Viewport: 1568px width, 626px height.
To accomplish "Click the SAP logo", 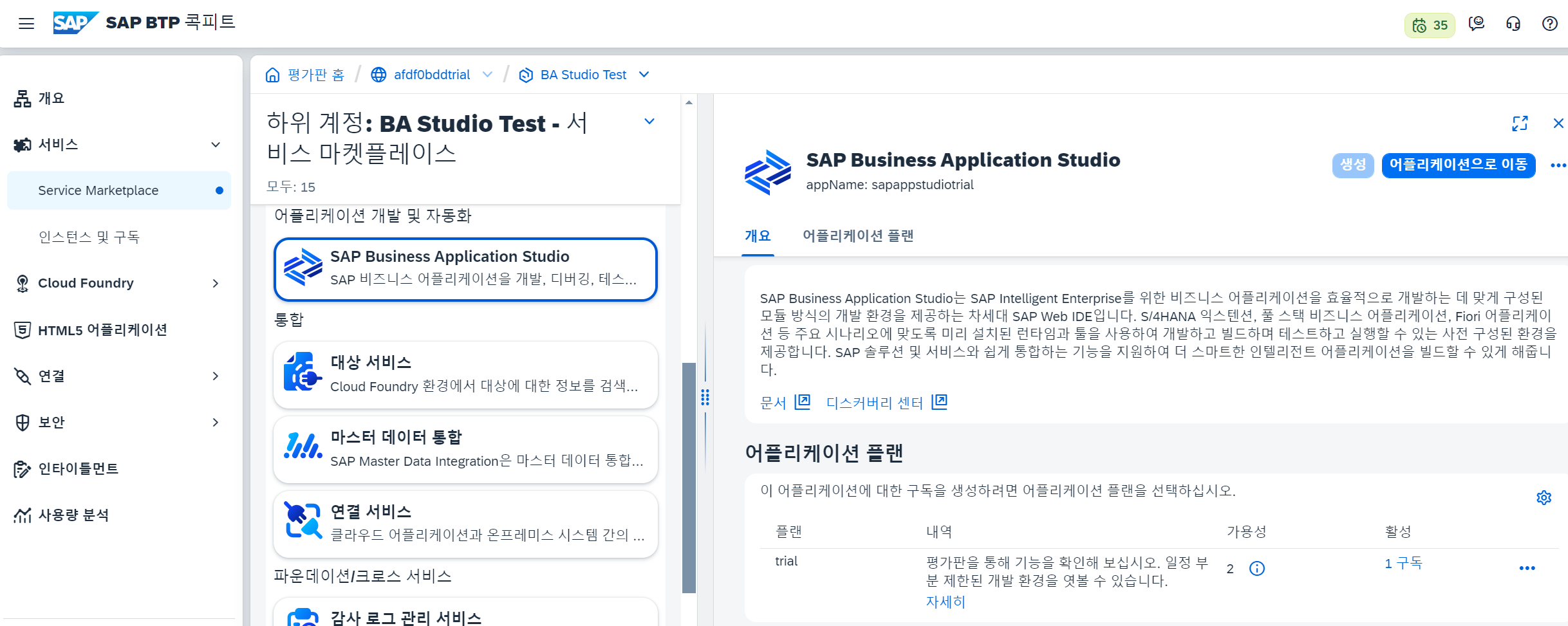I will point(75,23).
